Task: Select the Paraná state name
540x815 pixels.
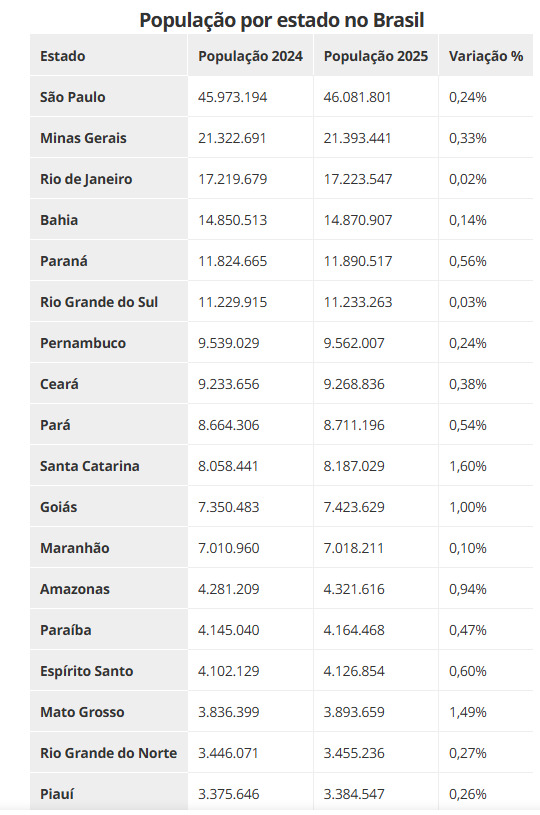Action: [63, 261]
